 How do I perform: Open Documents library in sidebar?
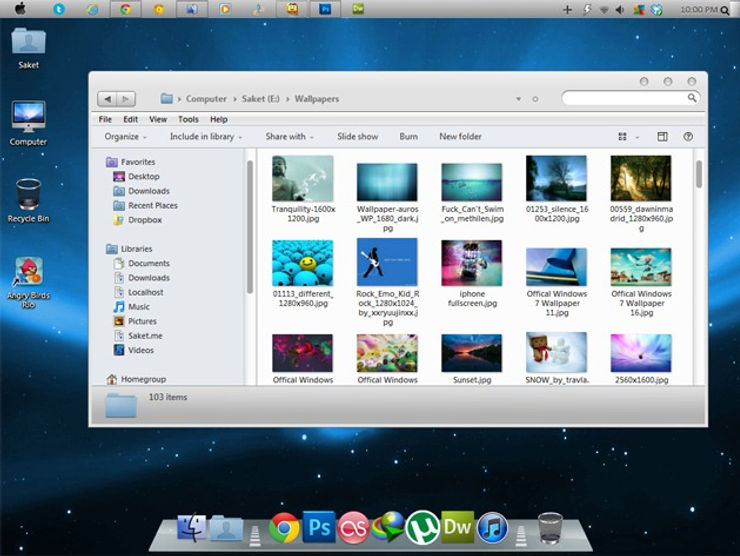142,263
